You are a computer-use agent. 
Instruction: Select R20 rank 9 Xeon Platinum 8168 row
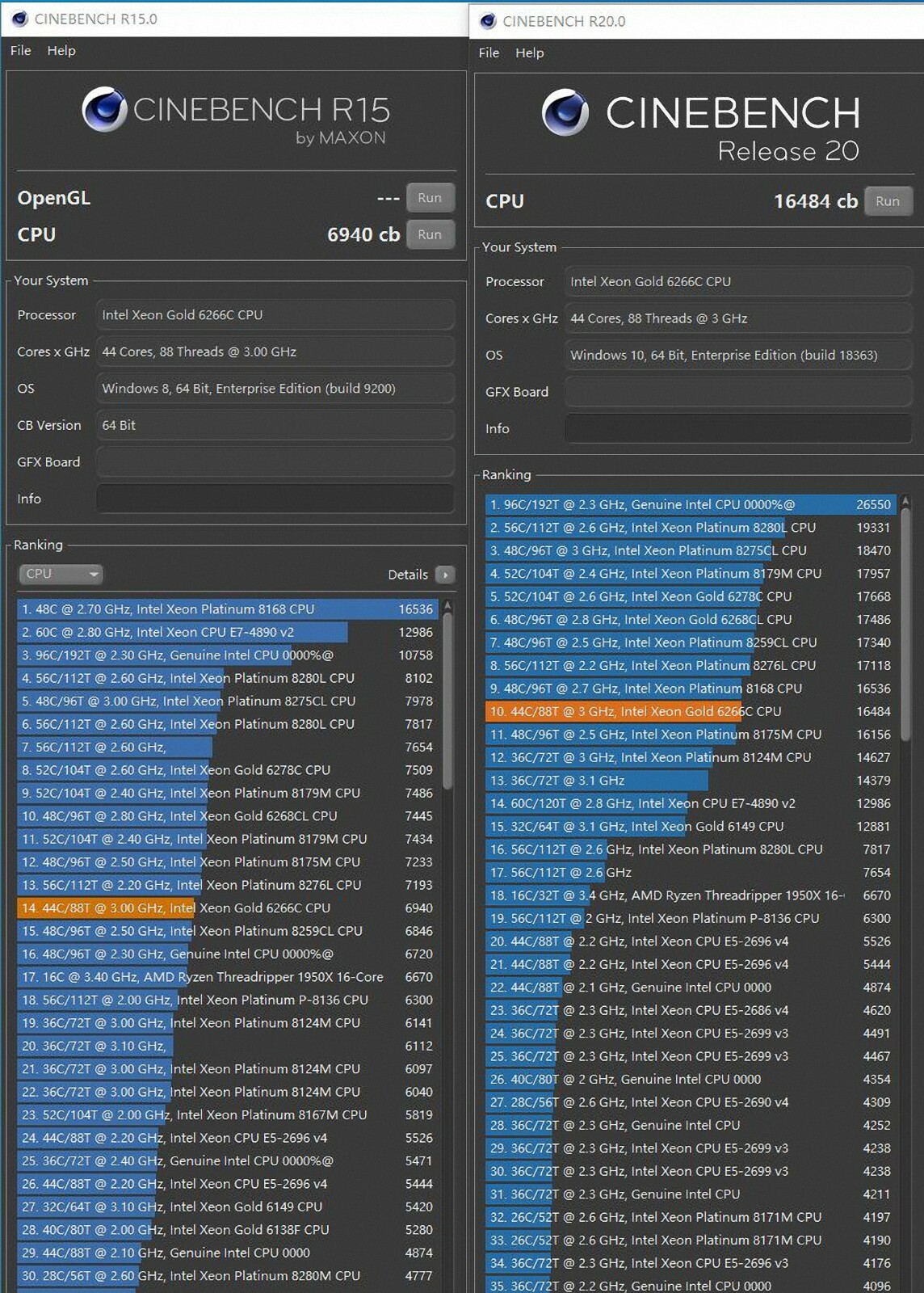(x=691, y=689)
